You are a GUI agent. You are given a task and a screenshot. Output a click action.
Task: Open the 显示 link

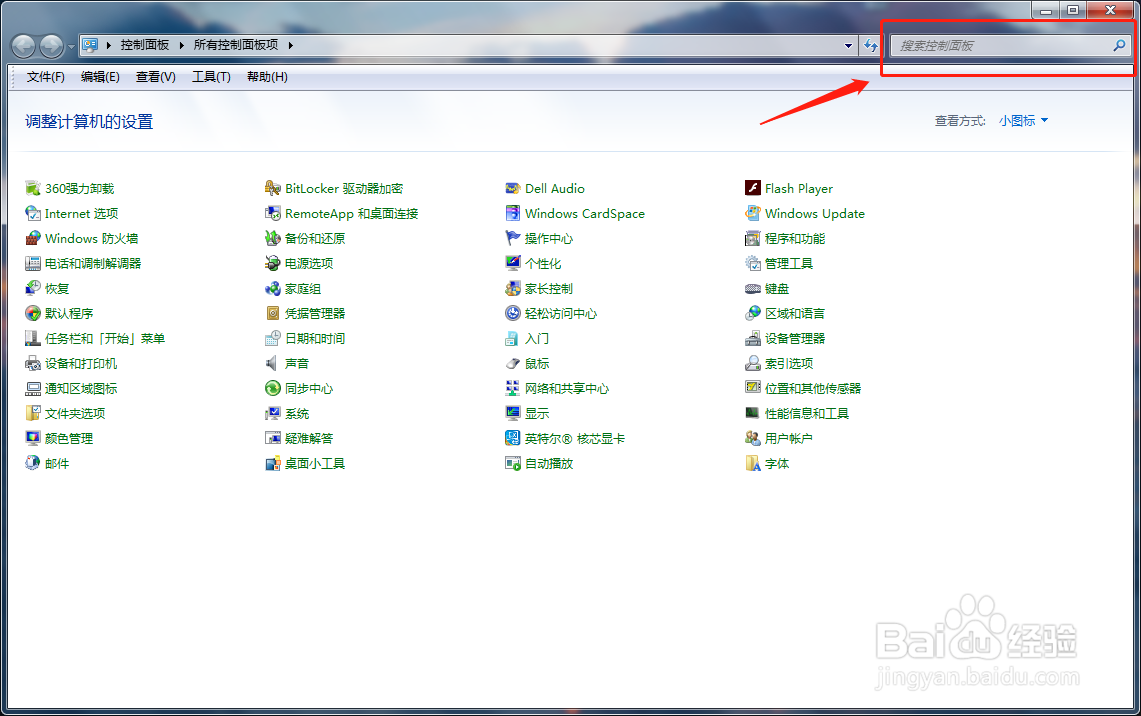pyautogui.click(x=537, y=414)
